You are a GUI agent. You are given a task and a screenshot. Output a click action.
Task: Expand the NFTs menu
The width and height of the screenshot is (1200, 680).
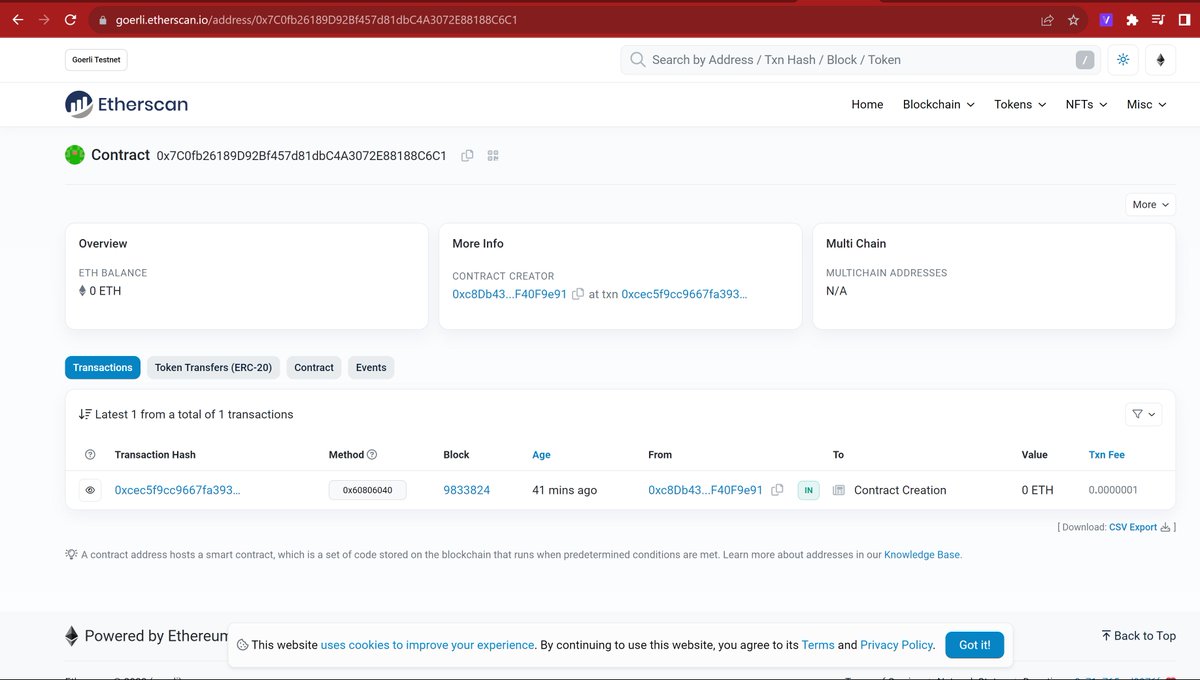1086,104
